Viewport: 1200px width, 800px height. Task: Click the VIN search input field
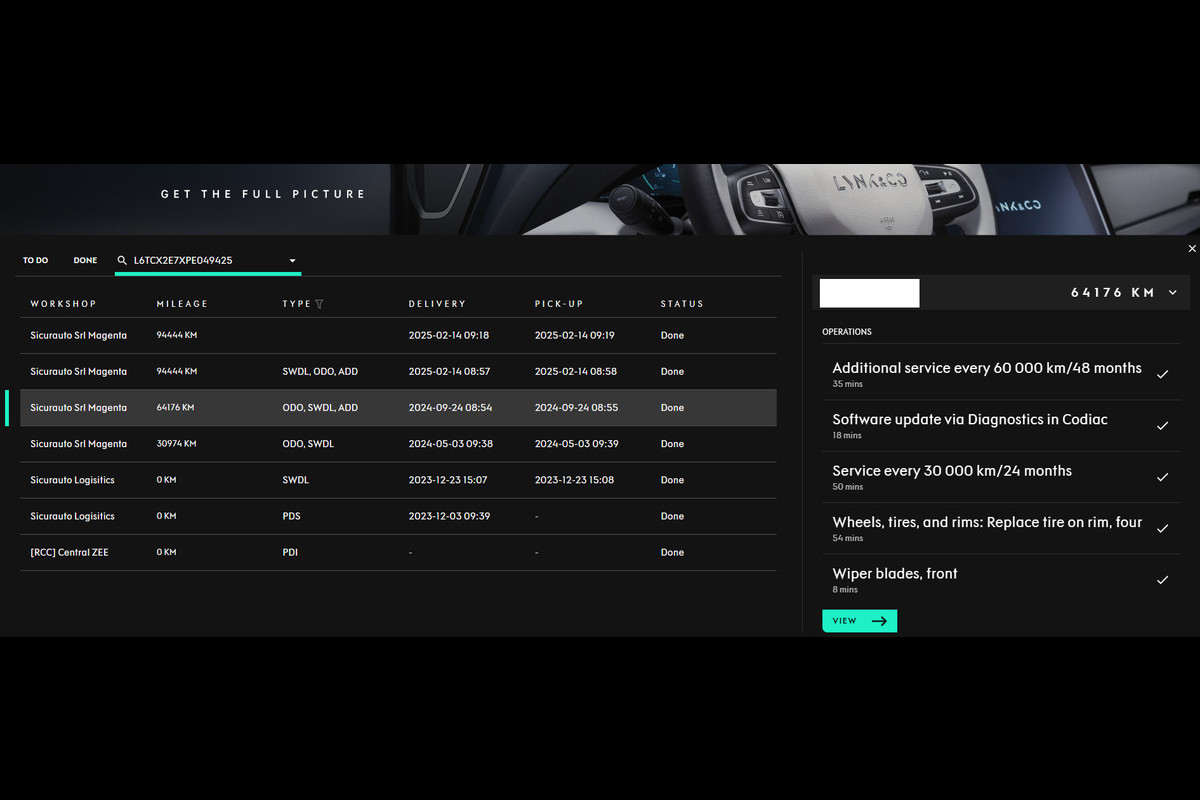[205, 261]
